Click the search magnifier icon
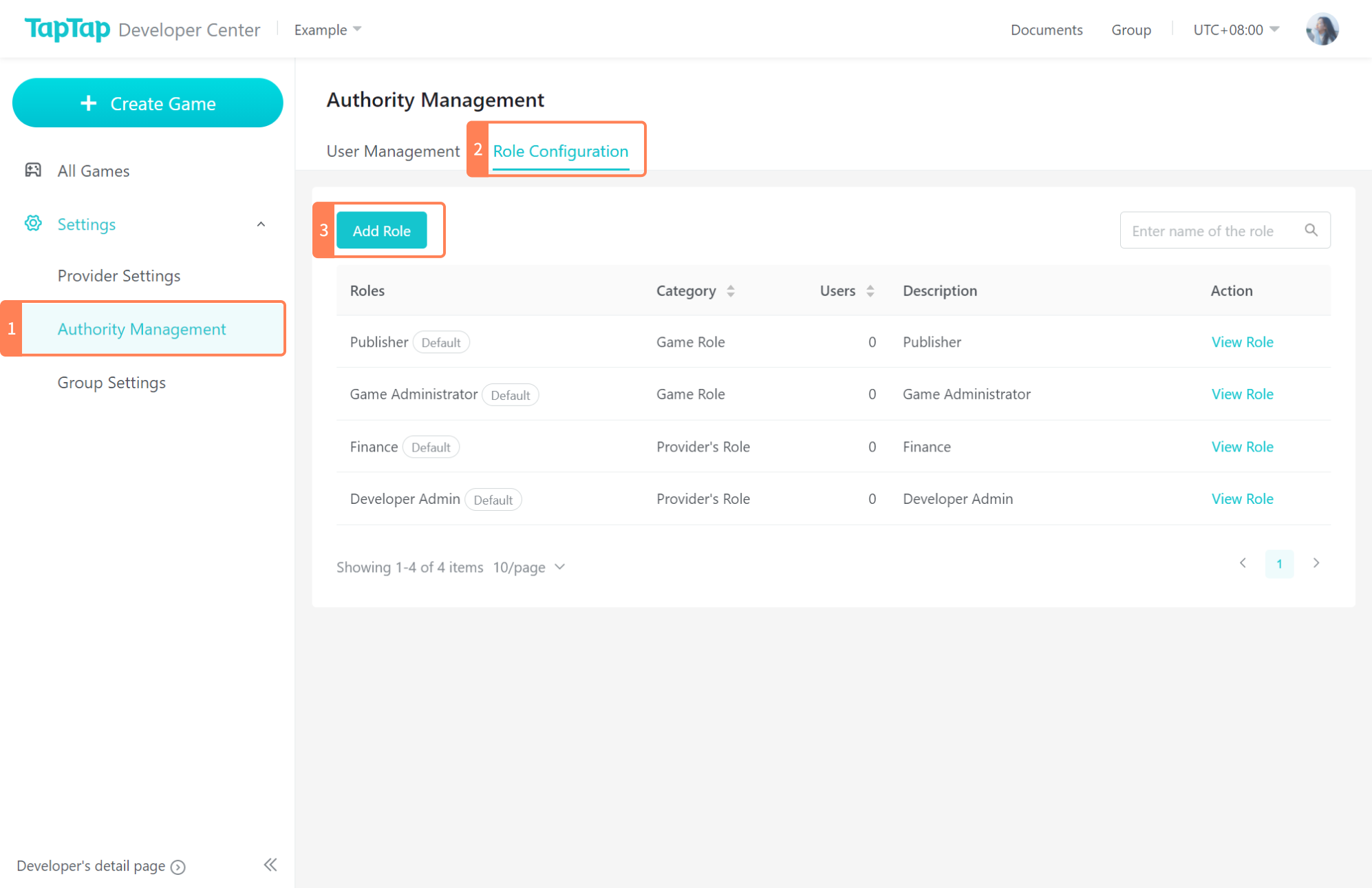1372x888 pixels. point(1311,230)
